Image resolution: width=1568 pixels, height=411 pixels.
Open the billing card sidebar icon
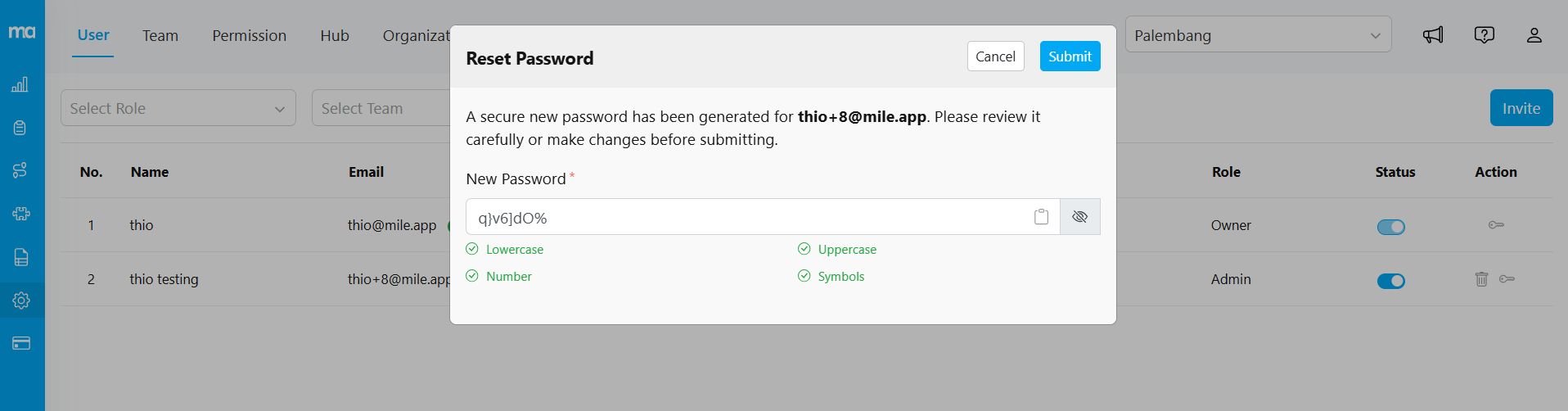click(x=21, y=343)
